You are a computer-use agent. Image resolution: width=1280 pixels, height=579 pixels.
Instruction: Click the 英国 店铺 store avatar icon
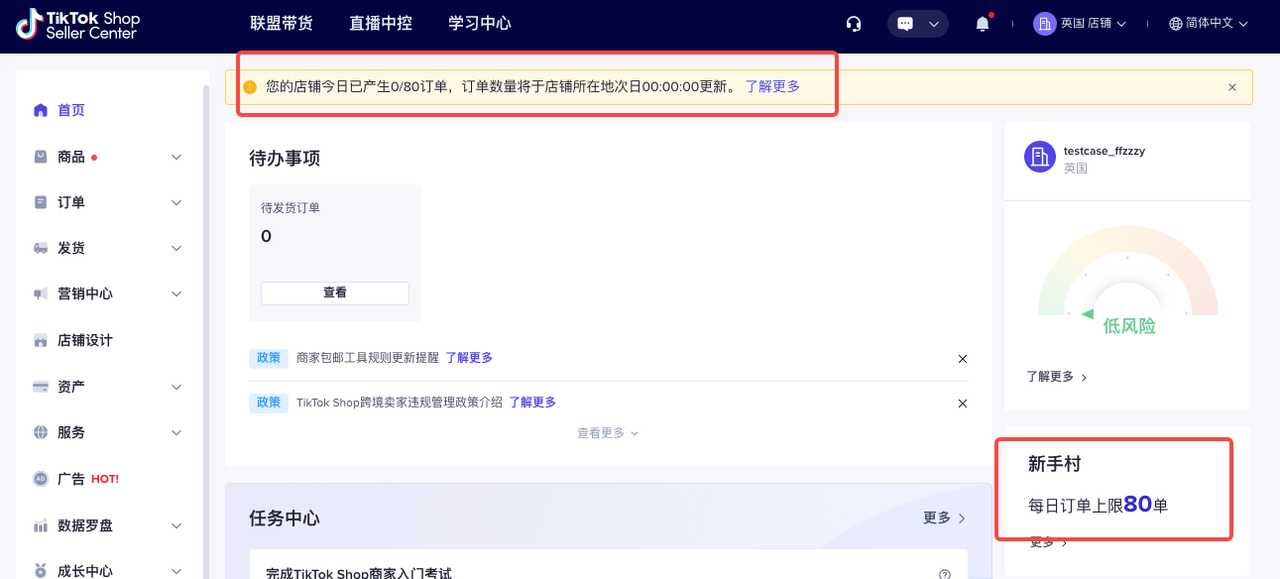point(1044,23)
